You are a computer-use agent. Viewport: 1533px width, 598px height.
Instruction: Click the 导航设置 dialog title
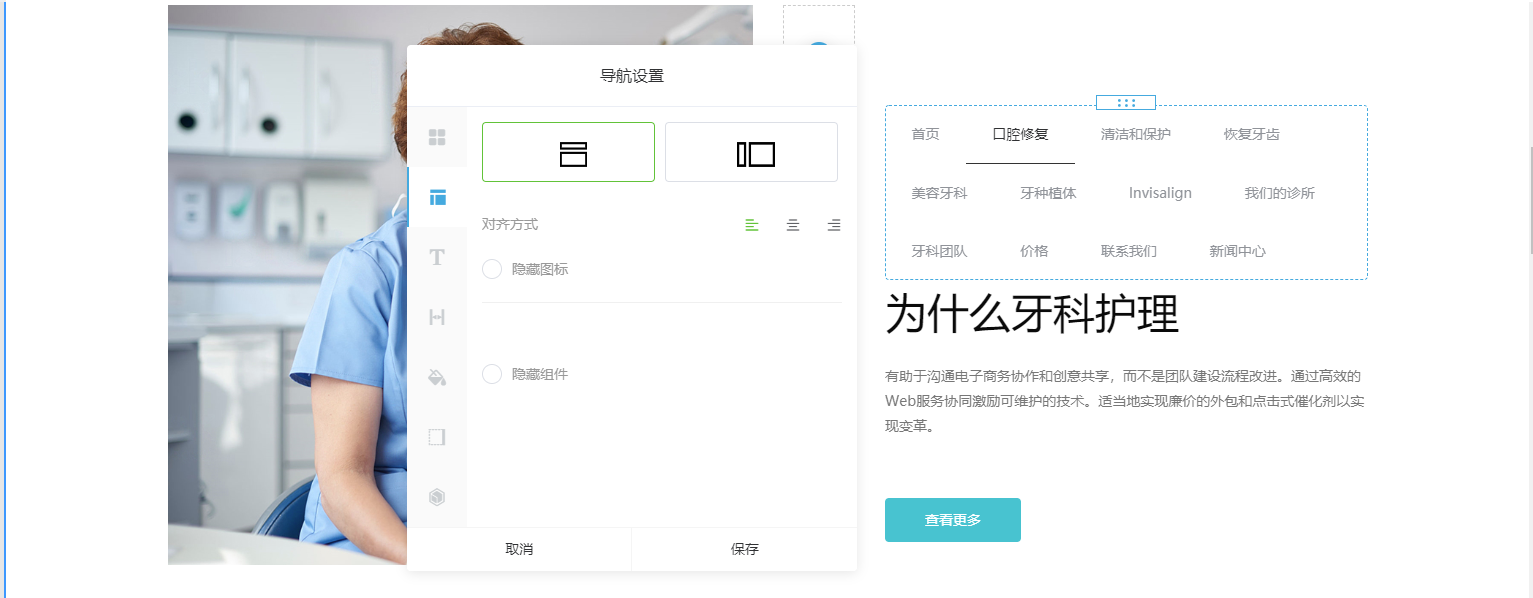point(632,76)
